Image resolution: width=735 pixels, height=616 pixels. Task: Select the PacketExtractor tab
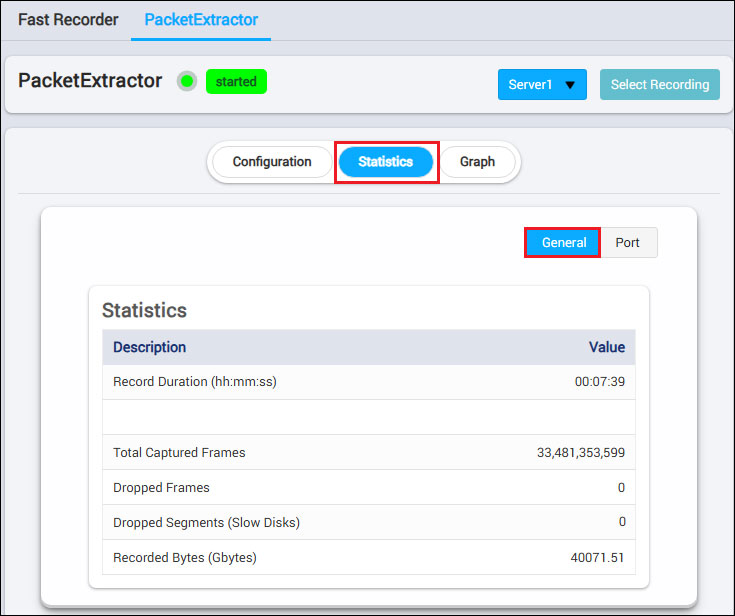click(201, 20)
